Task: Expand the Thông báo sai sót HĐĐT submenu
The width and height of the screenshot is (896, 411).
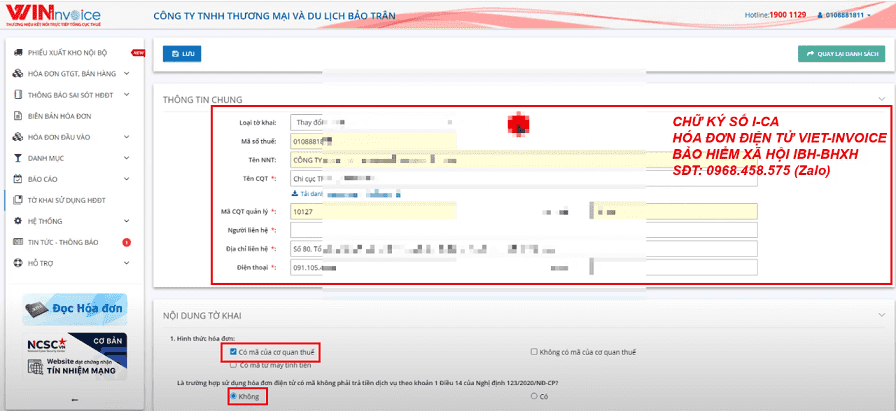Action: 127,95
